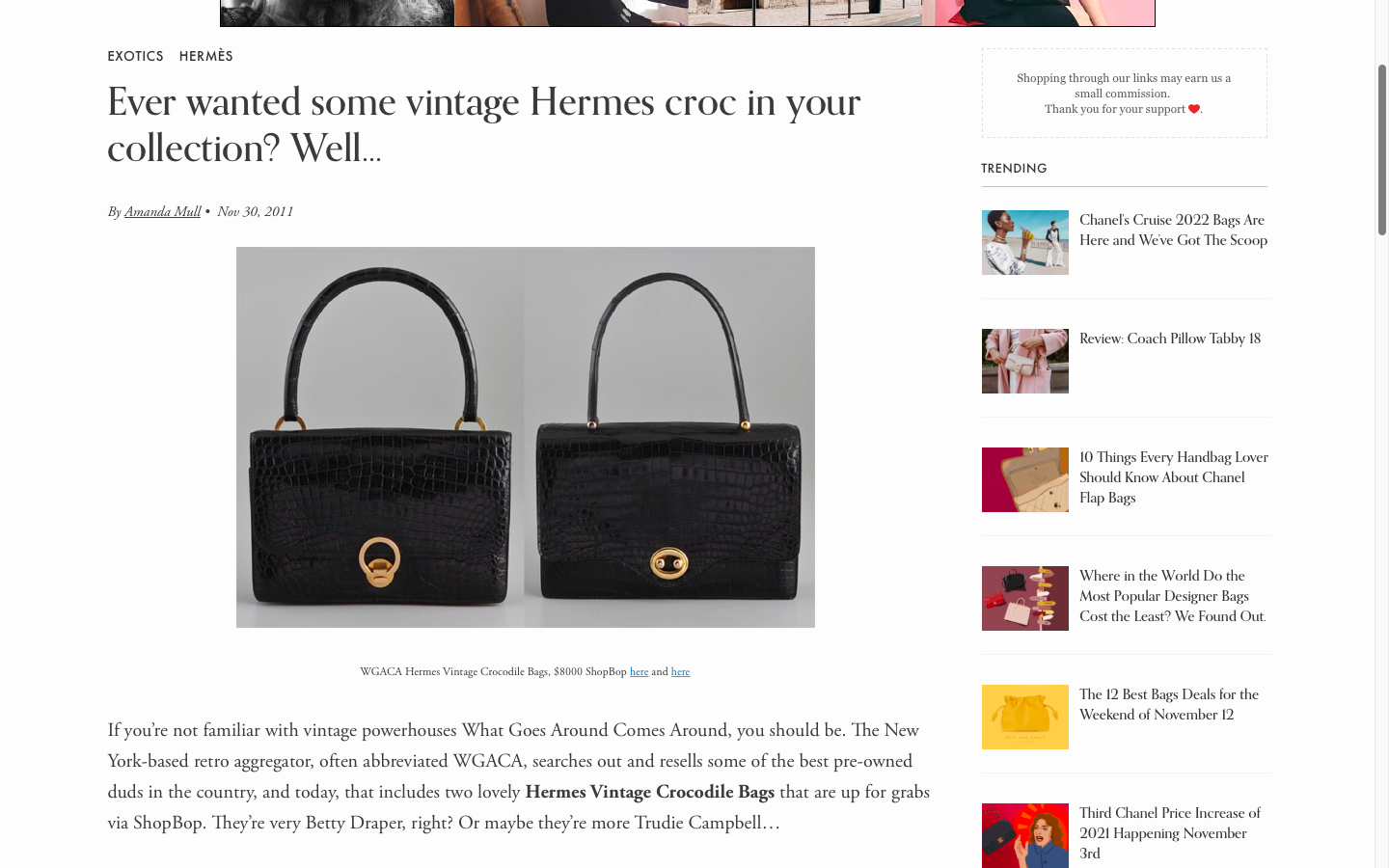Open 'Third Chanel Price Increase of 2021' link
This screenshot has width=1389, height=868.
point(1170,833)
